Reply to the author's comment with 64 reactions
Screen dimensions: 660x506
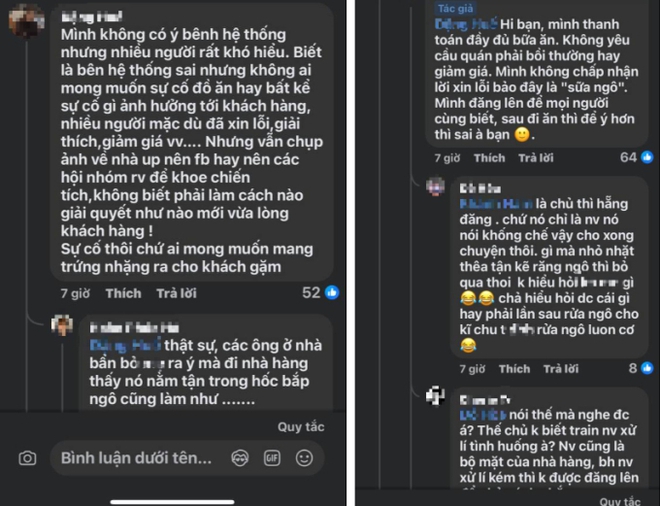tap(535, 158)
